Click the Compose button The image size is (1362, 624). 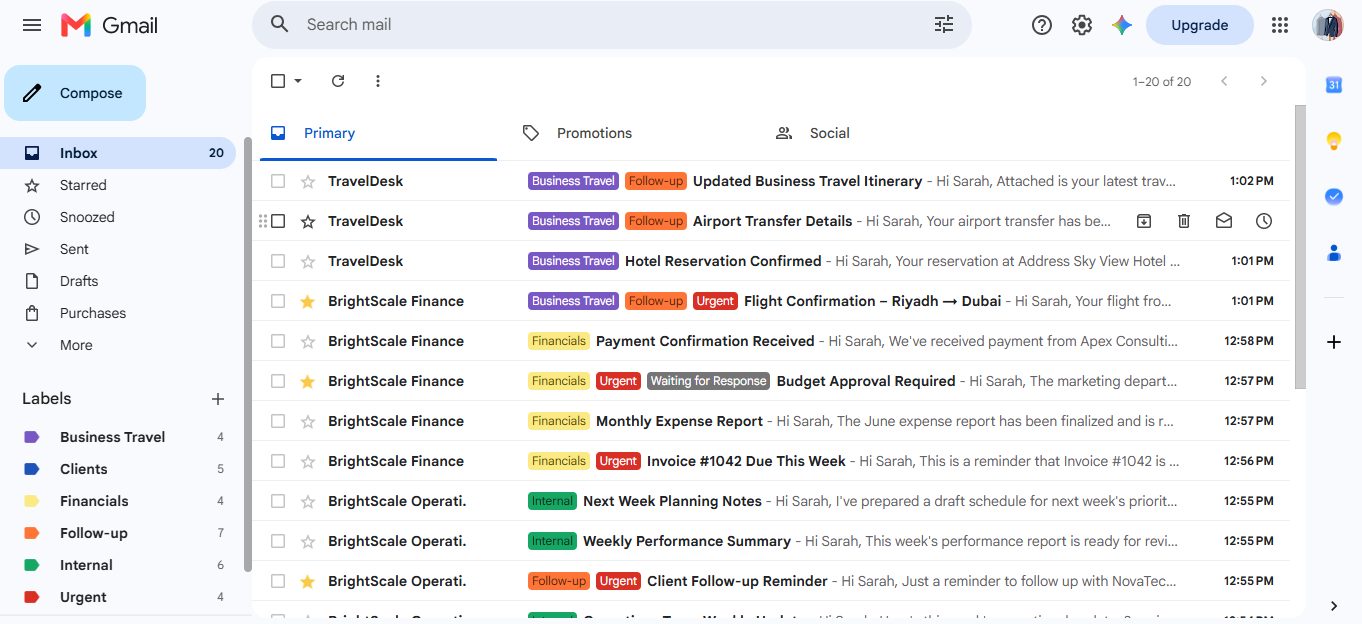tap(75, 93)
